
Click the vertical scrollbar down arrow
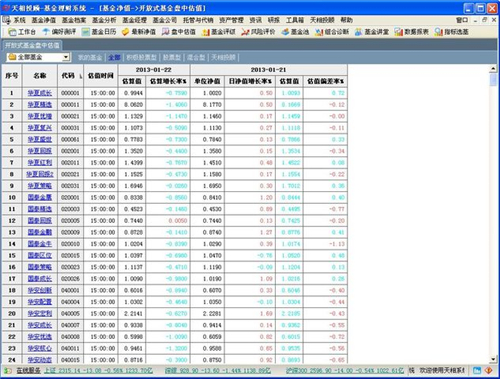coord(493,359)
